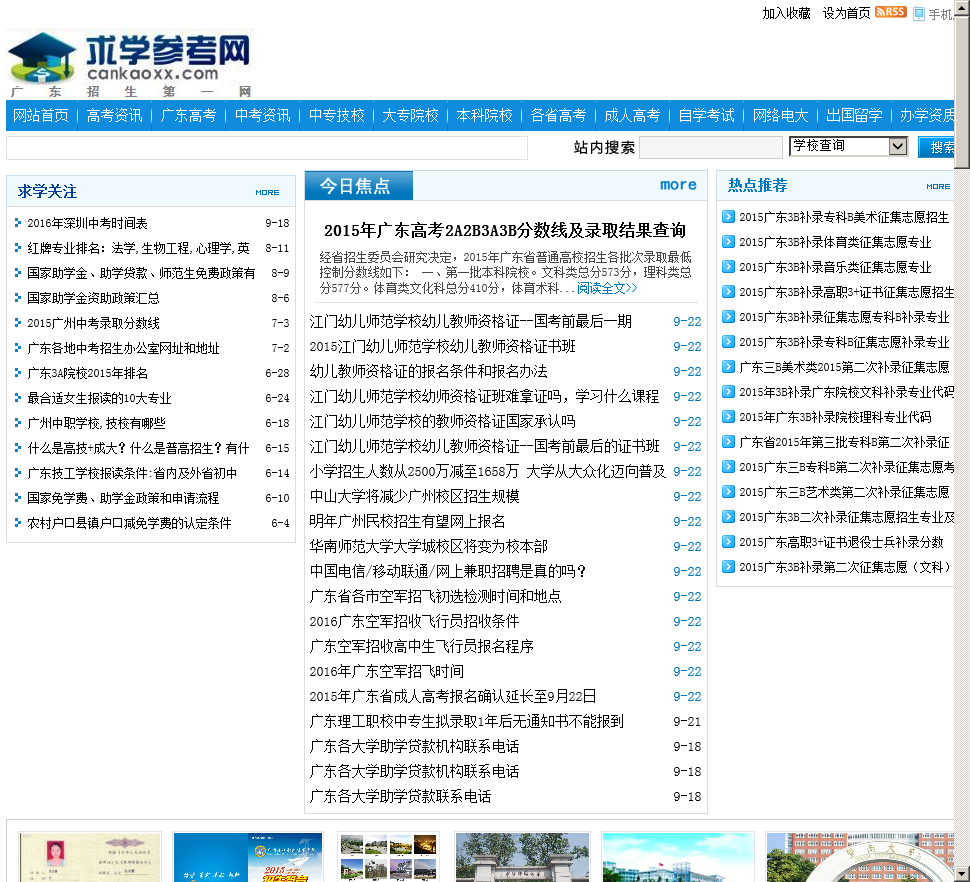The height and width of the screenshot is (882, 970).
Task: Click arrow icon beside 2015年广东3B补录院校理科专业代码
Action: (729, 416)
